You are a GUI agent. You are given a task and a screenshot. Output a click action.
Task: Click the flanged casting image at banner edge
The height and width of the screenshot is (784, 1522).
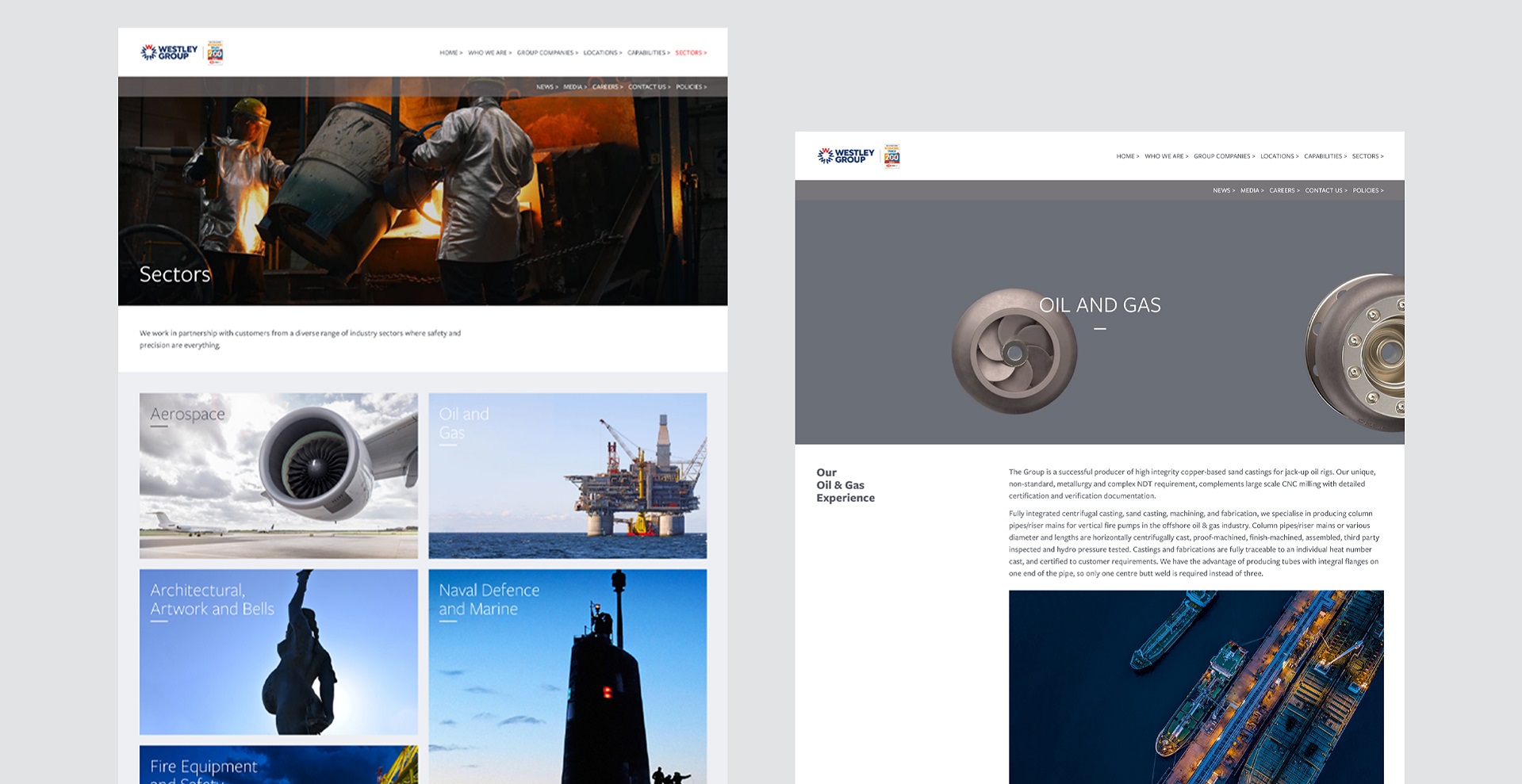tap(1355, 352)
